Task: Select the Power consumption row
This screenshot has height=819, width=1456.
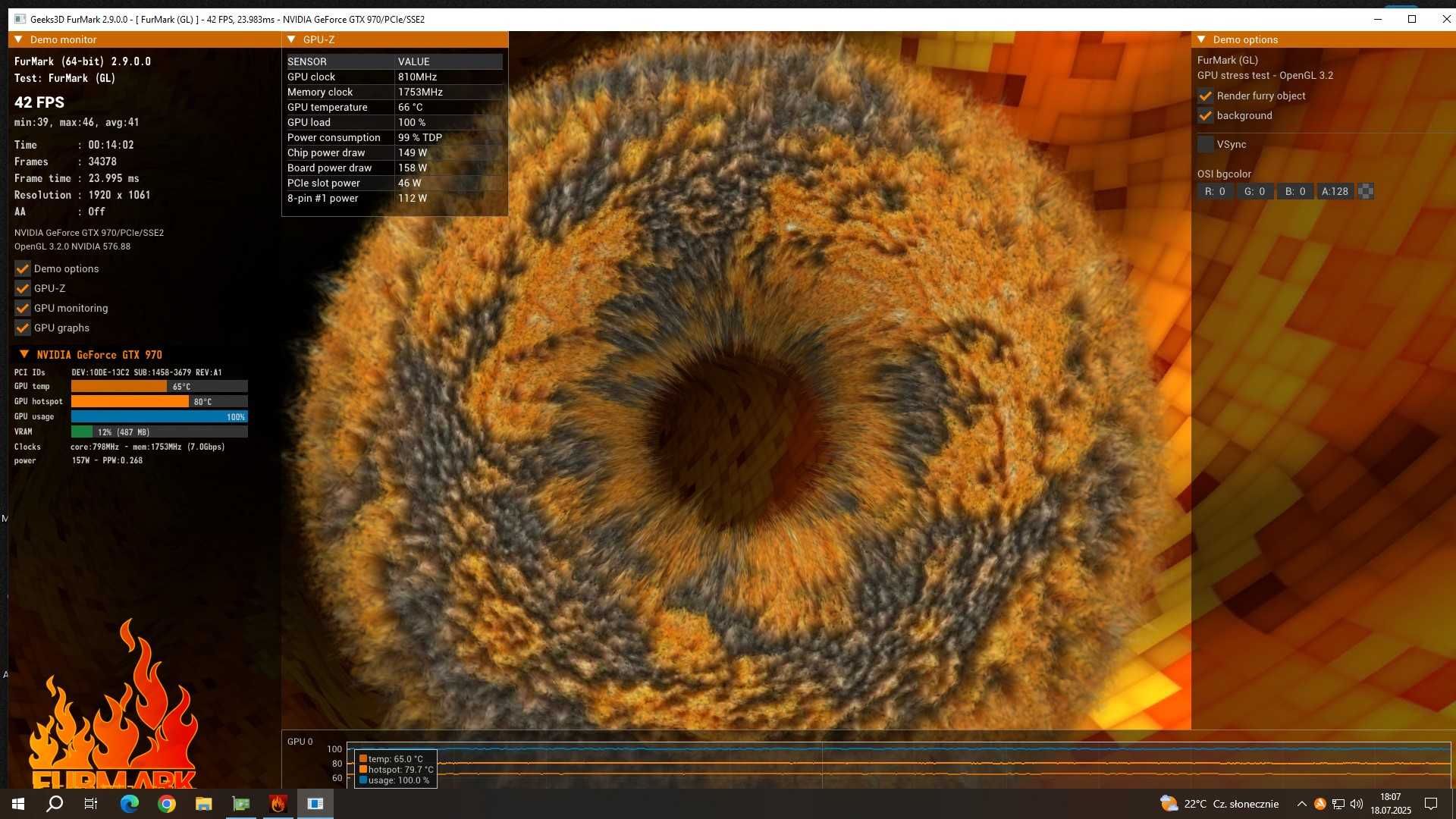Action: (x=394, y=137)
